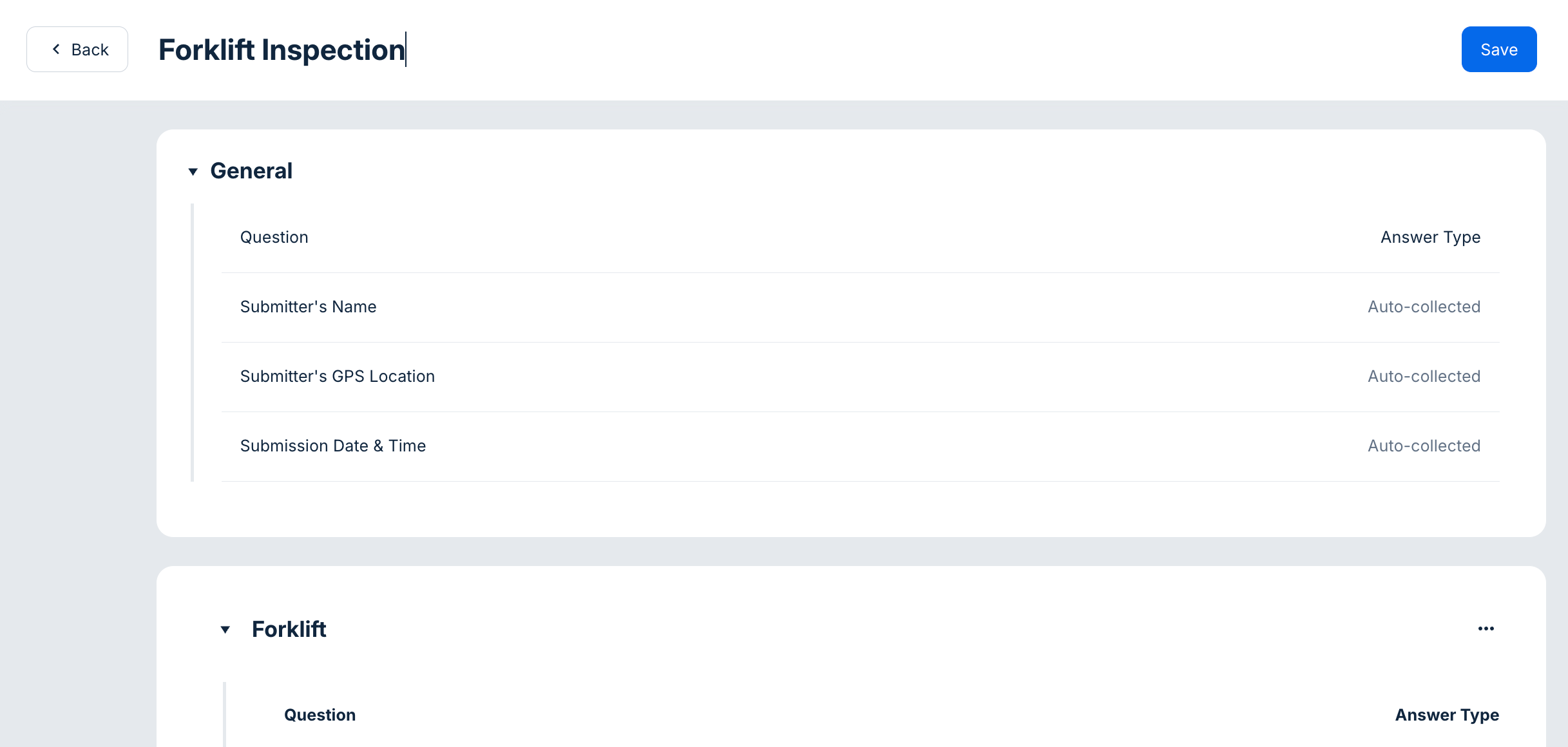1568x747 pixels.
Task: Click the Back button
Action: (x=77, y=49)
